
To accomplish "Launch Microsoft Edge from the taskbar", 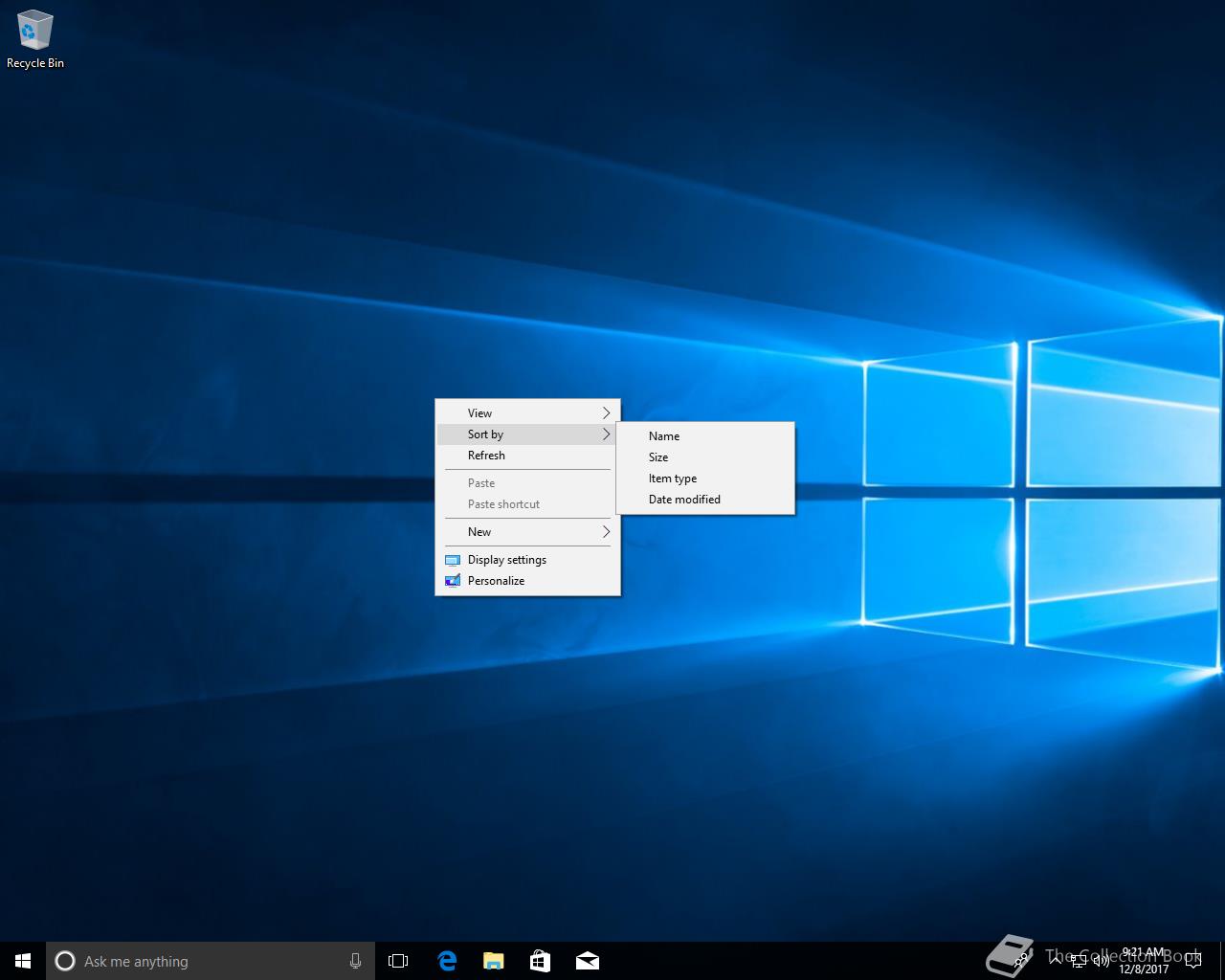I will click(x=446, y=961).
